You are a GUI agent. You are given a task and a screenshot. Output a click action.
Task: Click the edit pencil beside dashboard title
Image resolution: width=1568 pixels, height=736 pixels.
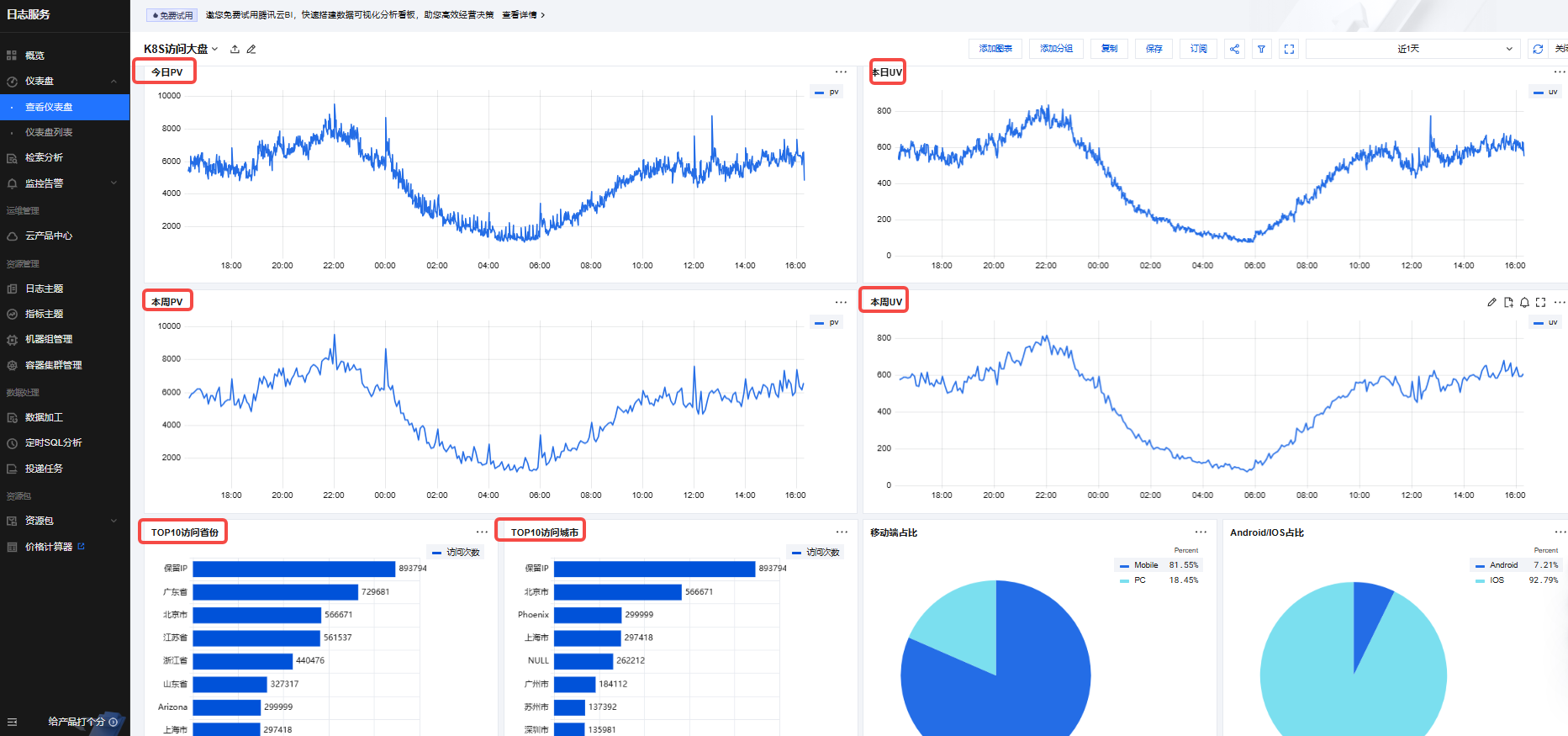(251, 49)
